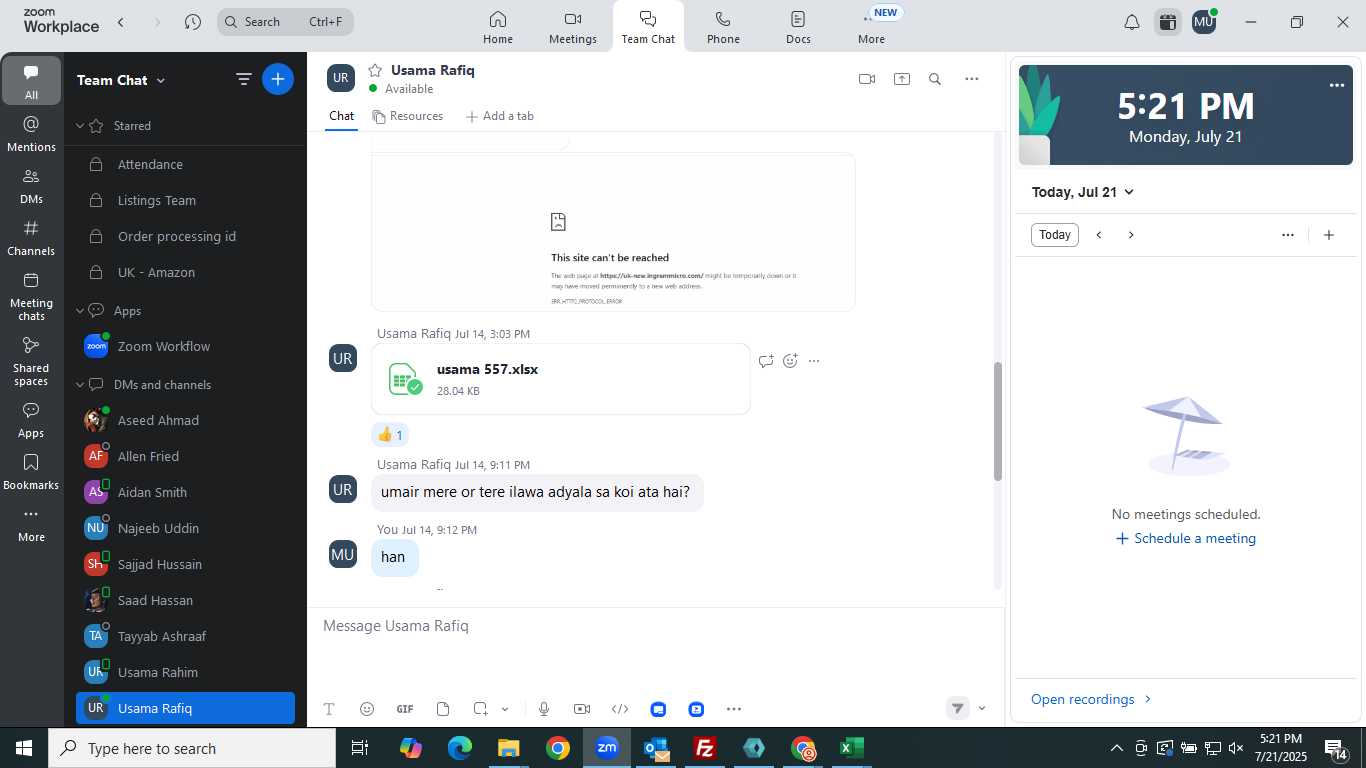Open the MU profile avatar
Viewport: 1366px width, 768px height.
tap(1204, 22)
